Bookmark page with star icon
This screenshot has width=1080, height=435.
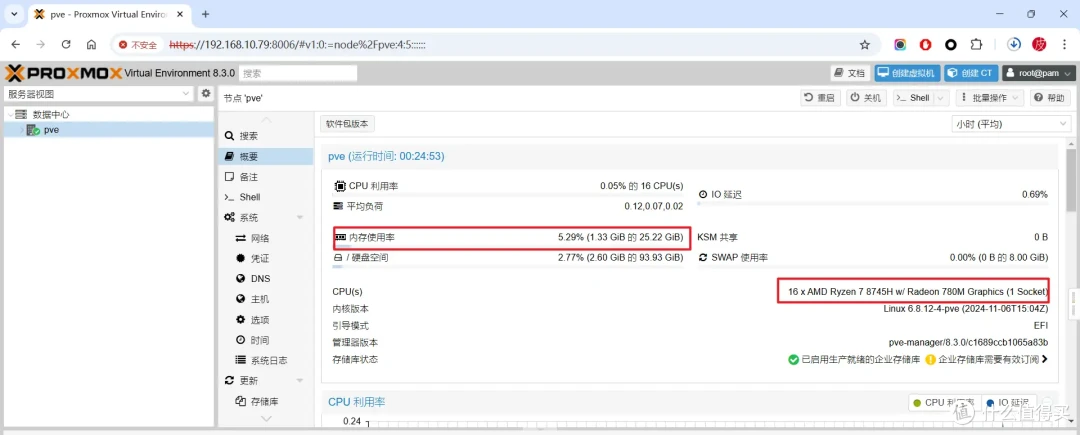pyautogui.click(x=864, y=45)
